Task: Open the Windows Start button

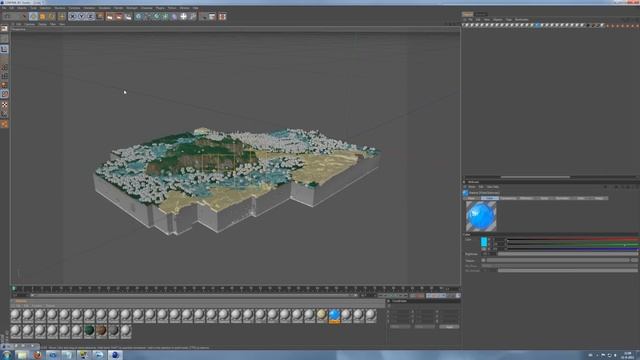Action: (7, 355)
